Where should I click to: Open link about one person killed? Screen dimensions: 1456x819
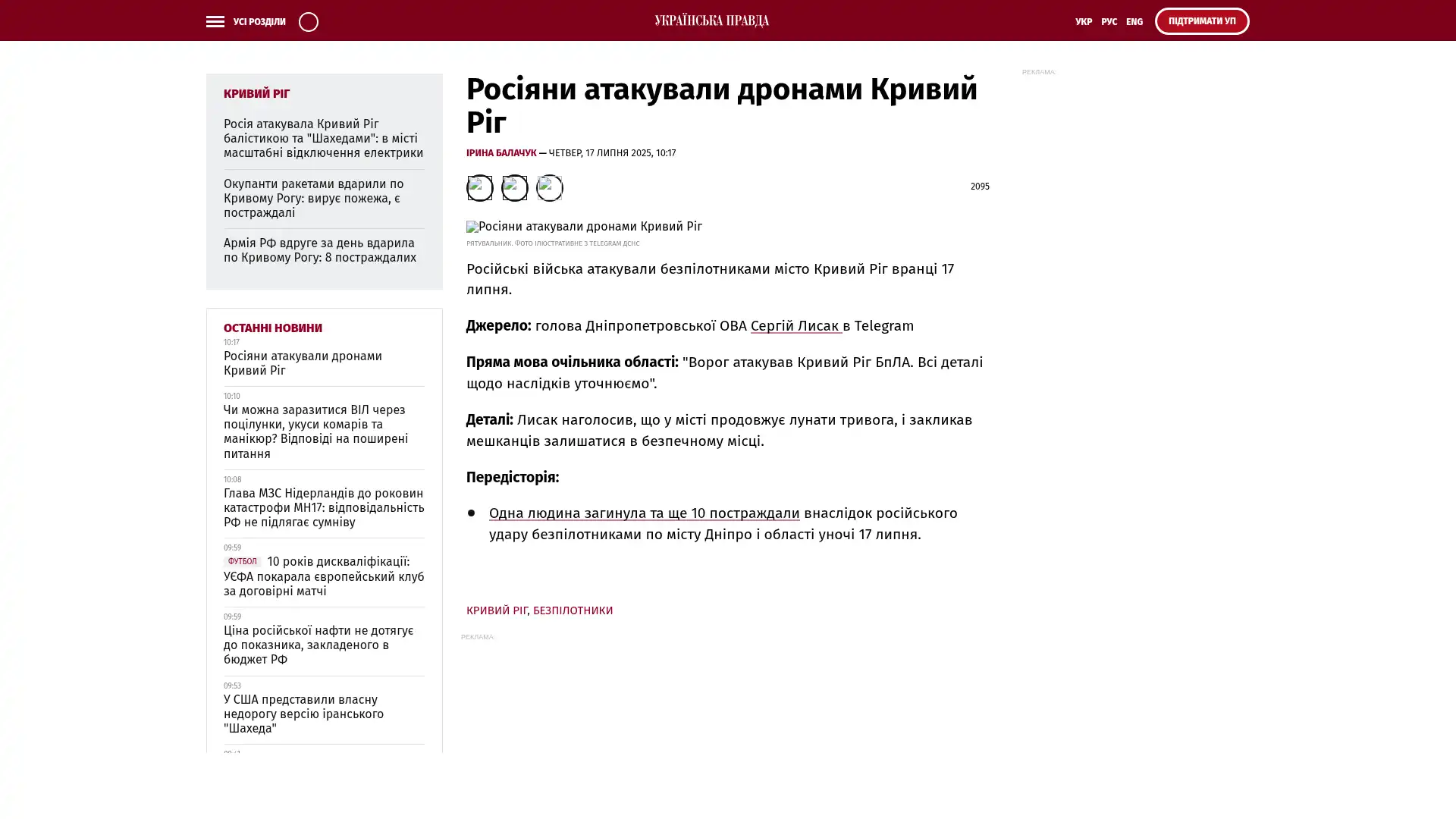pyautogui.click(x=644, y=513)
